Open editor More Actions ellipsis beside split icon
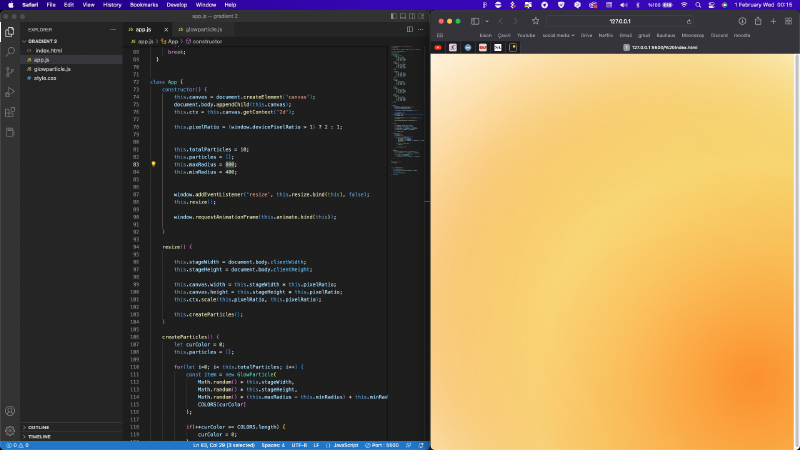 tap(420, 30)
